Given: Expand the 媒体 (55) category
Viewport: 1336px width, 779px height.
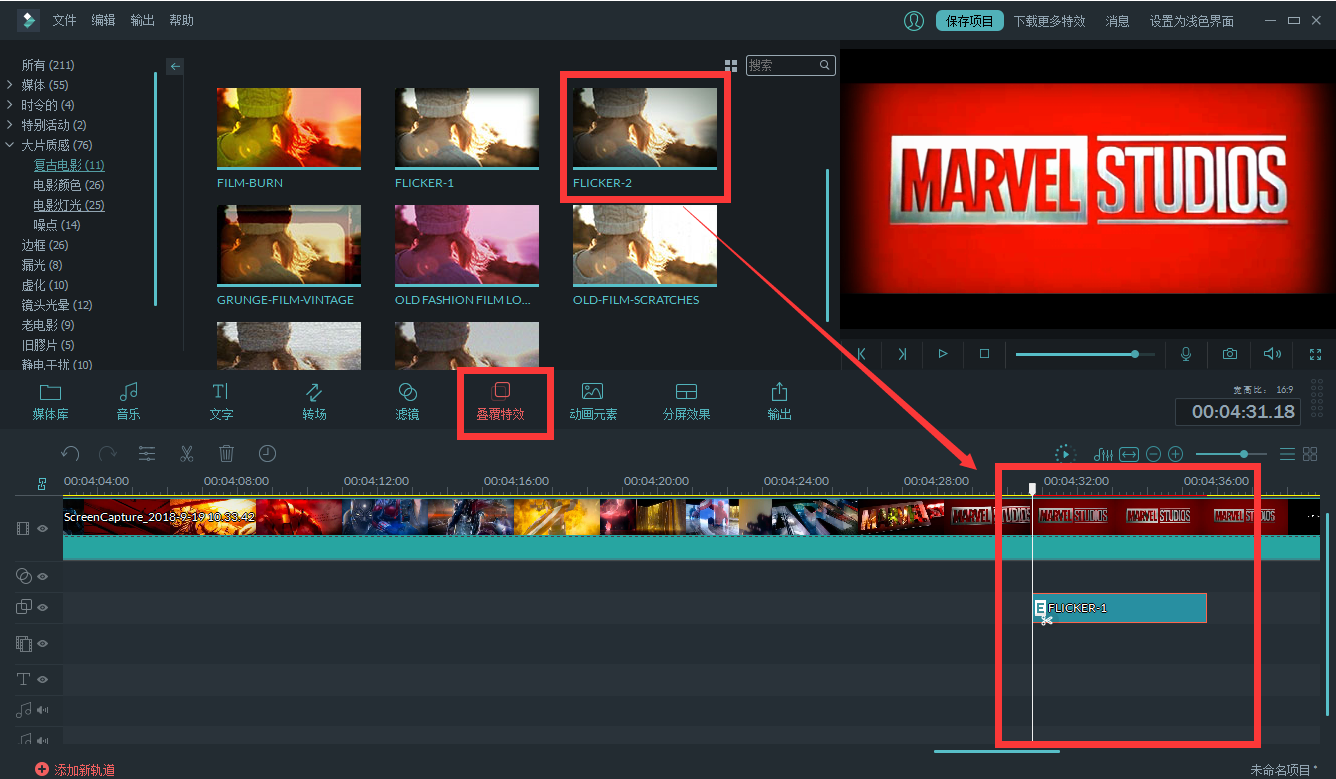Looking at the screenshot, I should pyautogui.click(x=9, y=85).
